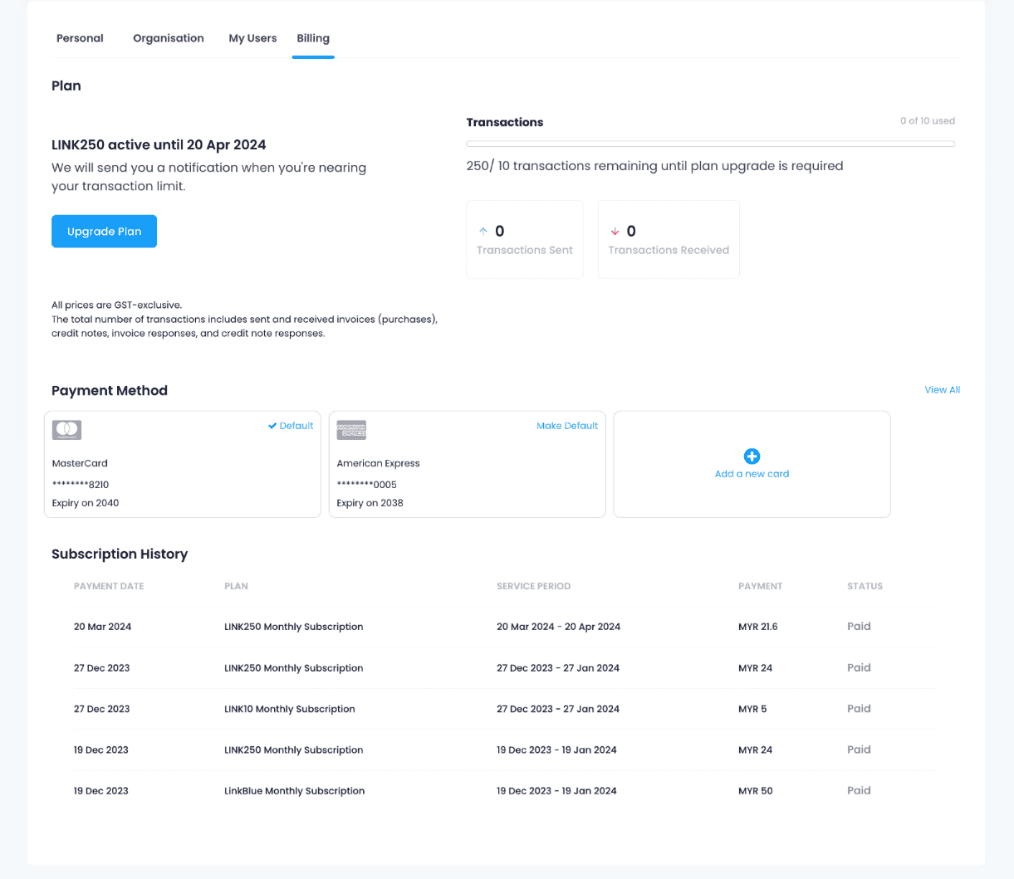Click the down arrow Transactions Received icon
The height and width of the screenshot is (879, 1014).
pos(615,232)
